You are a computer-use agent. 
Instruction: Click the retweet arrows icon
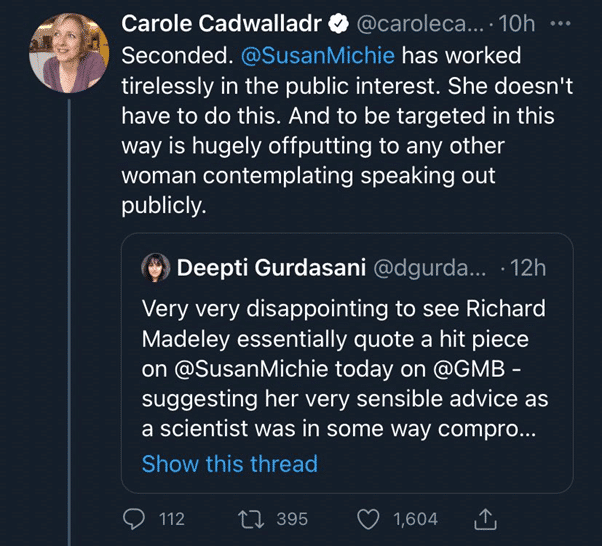(x=254, y=518)
